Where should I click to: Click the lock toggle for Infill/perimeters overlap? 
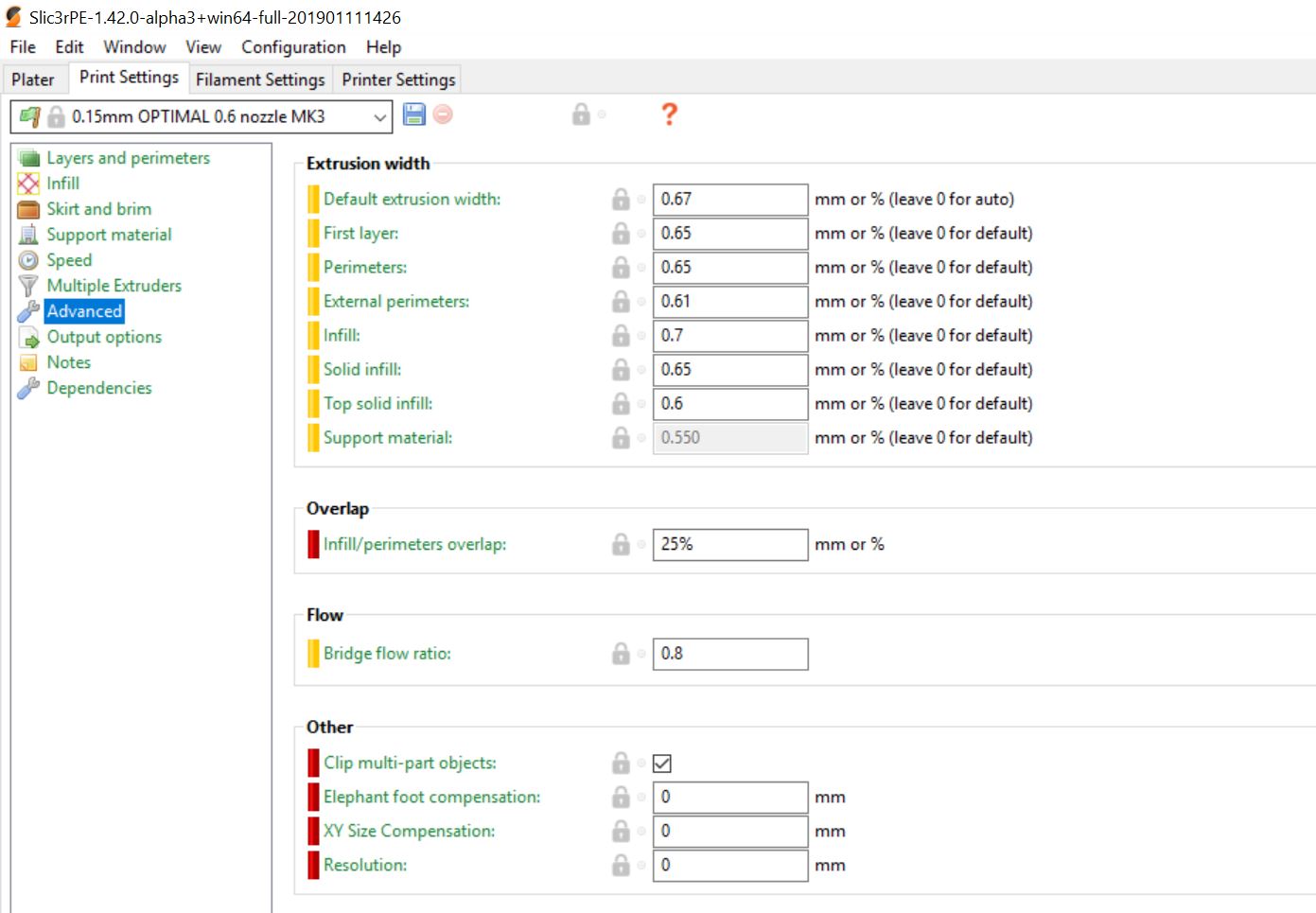621,545
